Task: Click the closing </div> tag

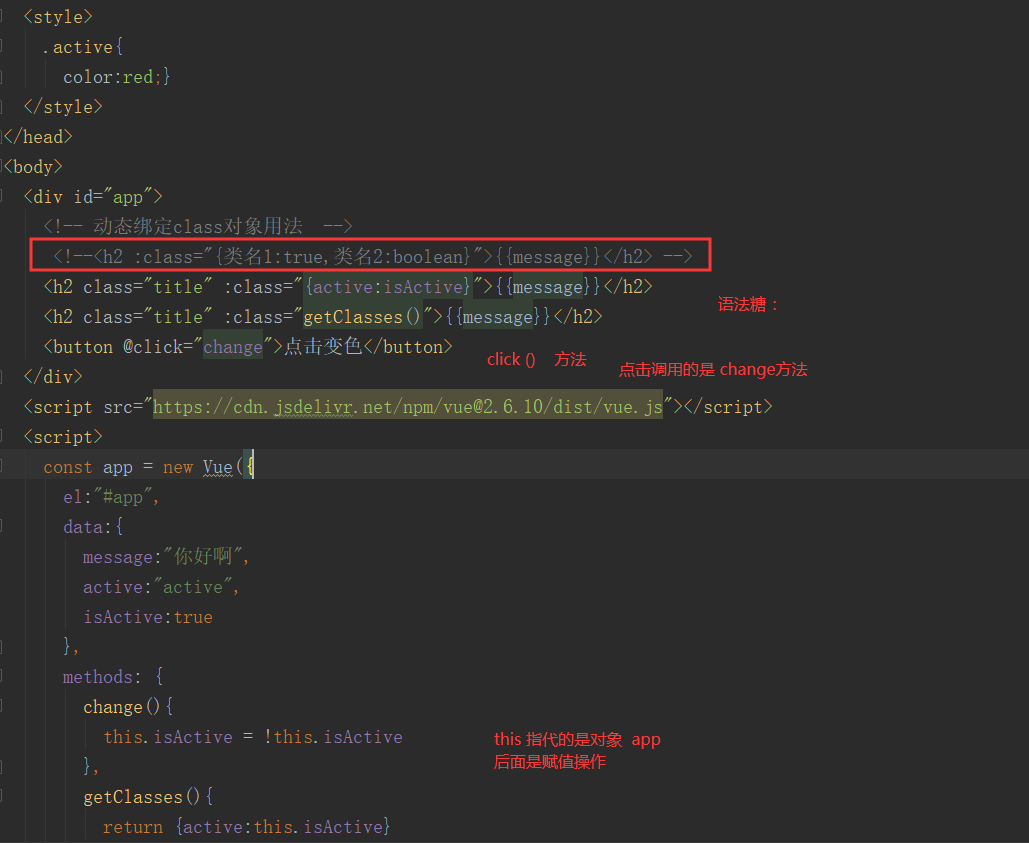Action: tap(53, 377)
